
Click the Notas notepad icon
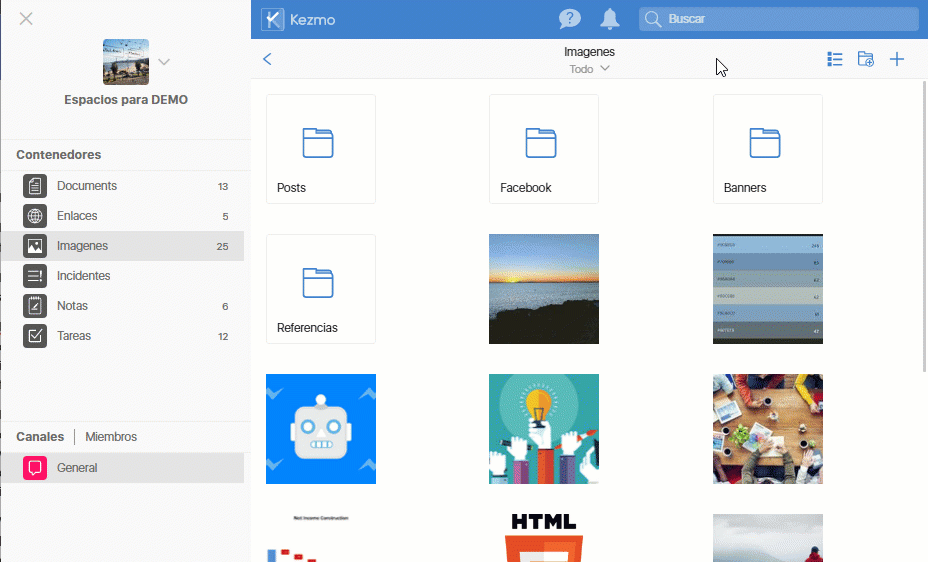click(35, 306)
